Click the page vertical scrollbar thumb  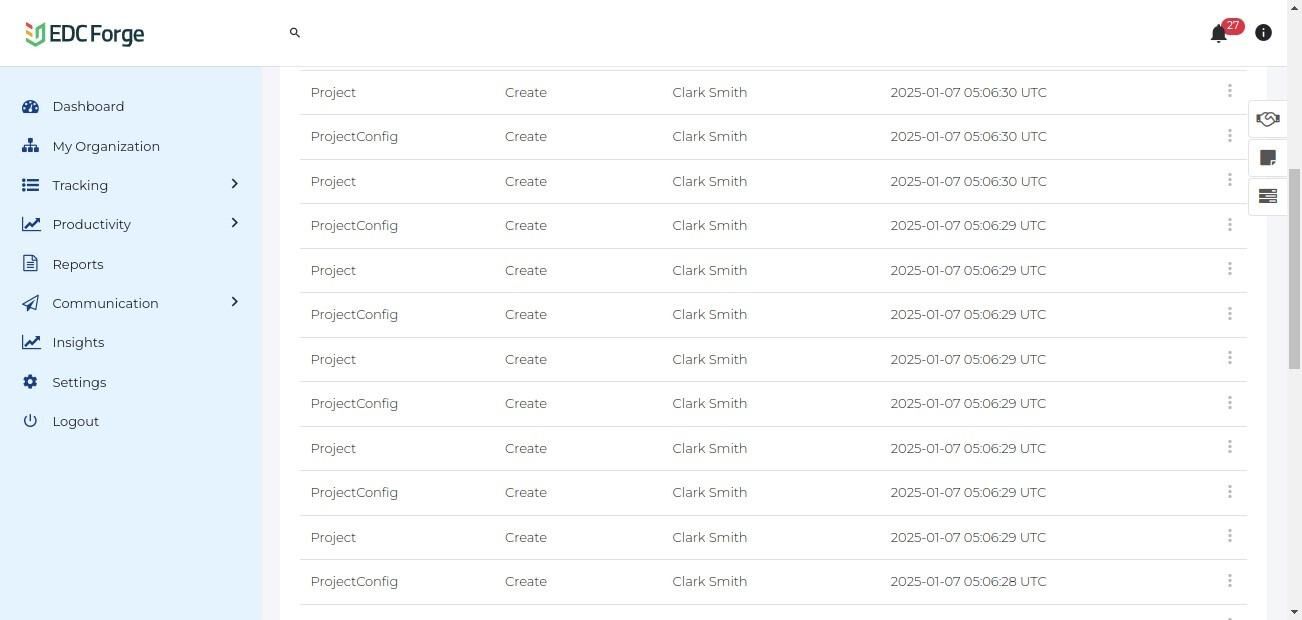point(1294,268)
